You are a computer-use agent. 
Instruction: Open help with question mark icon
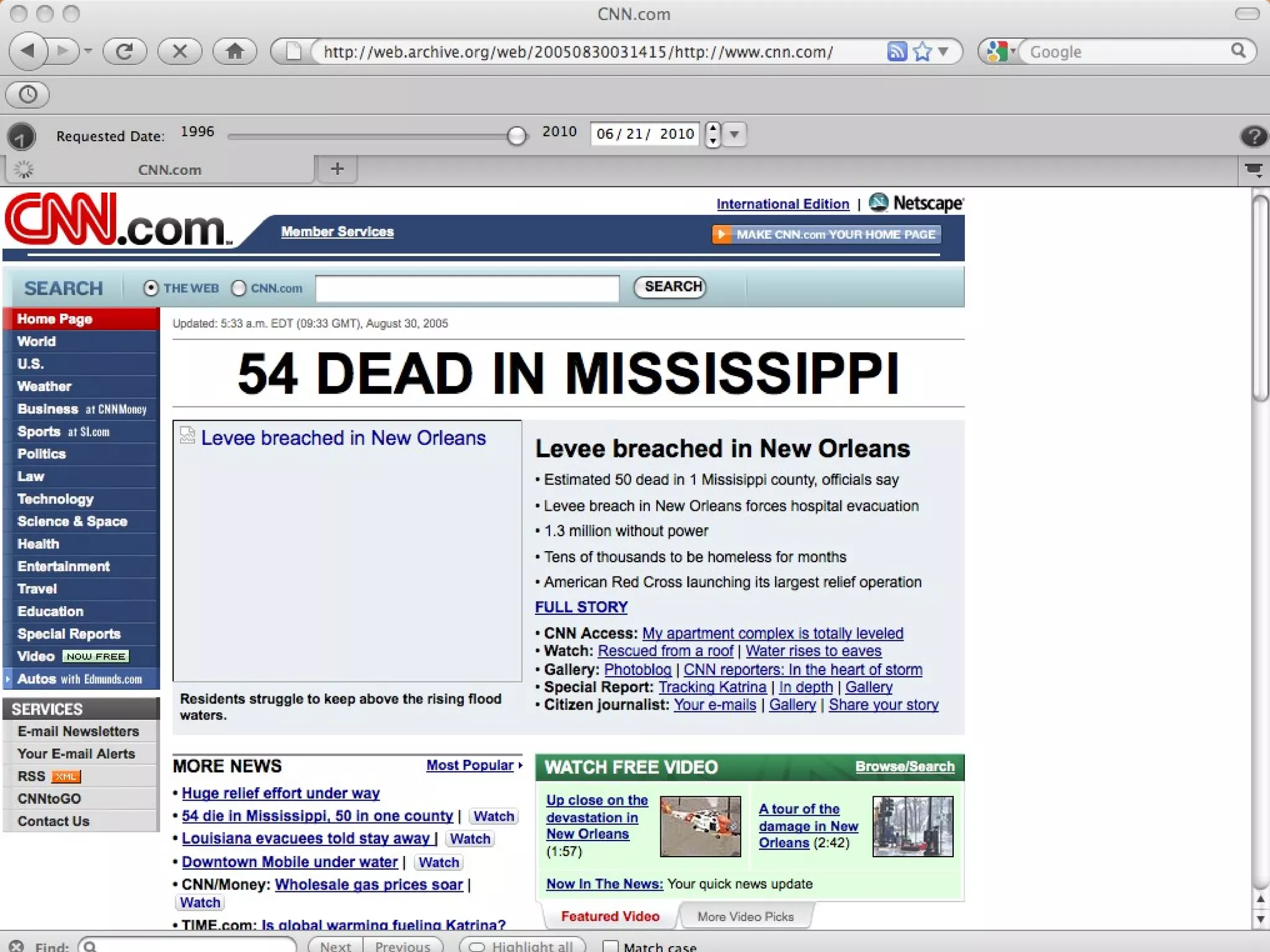pos(1253,136)
